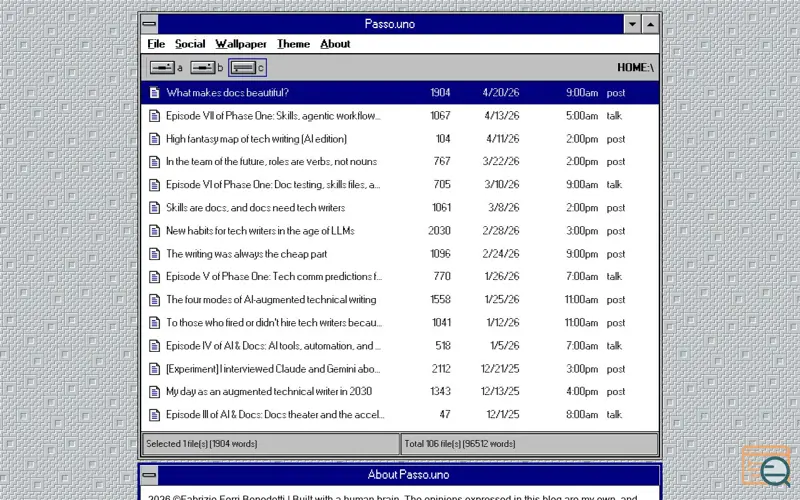The width and height of the screenshot is (800, 500).
Task: Click the 8:00am time cell
Action: pyautogui.click(x=582, y=415)
